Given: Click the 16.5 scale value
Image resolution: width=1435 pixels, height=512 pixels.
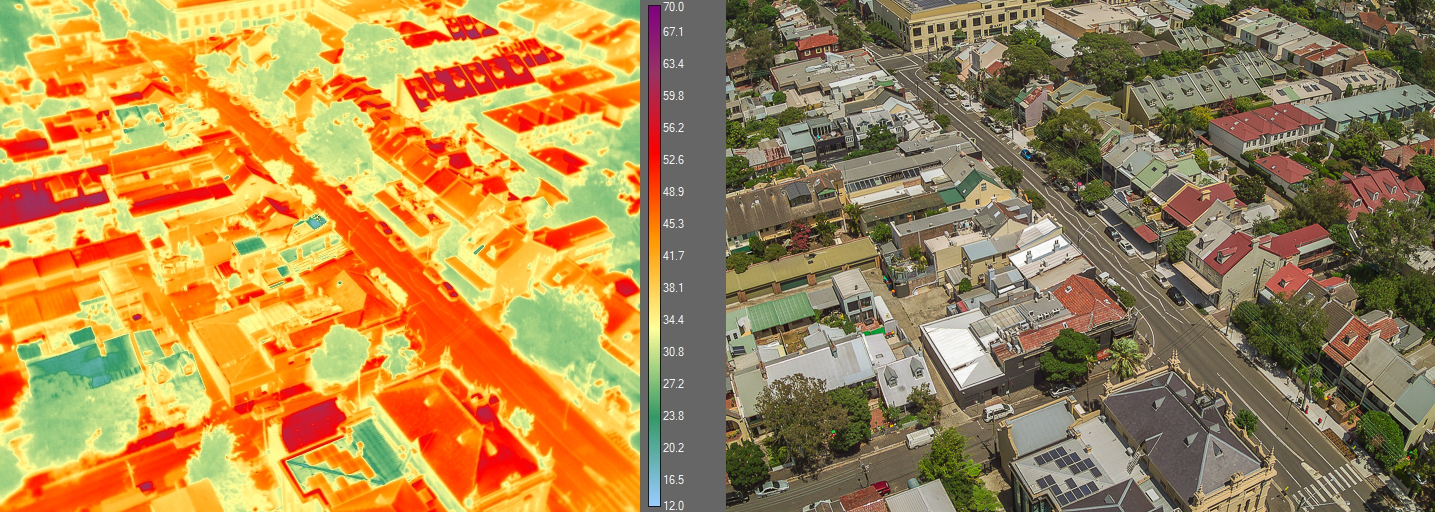Looking at the screenshot, I should [673, 480].
